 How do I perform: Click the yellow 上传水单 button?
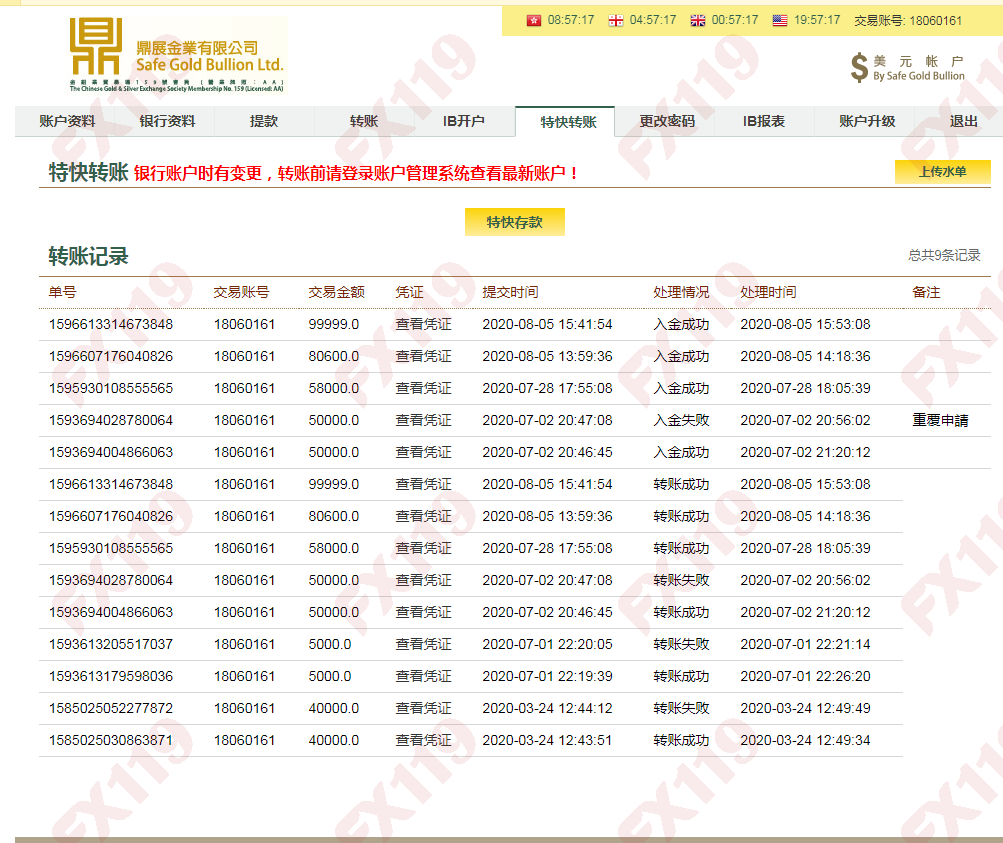(942, 172)
